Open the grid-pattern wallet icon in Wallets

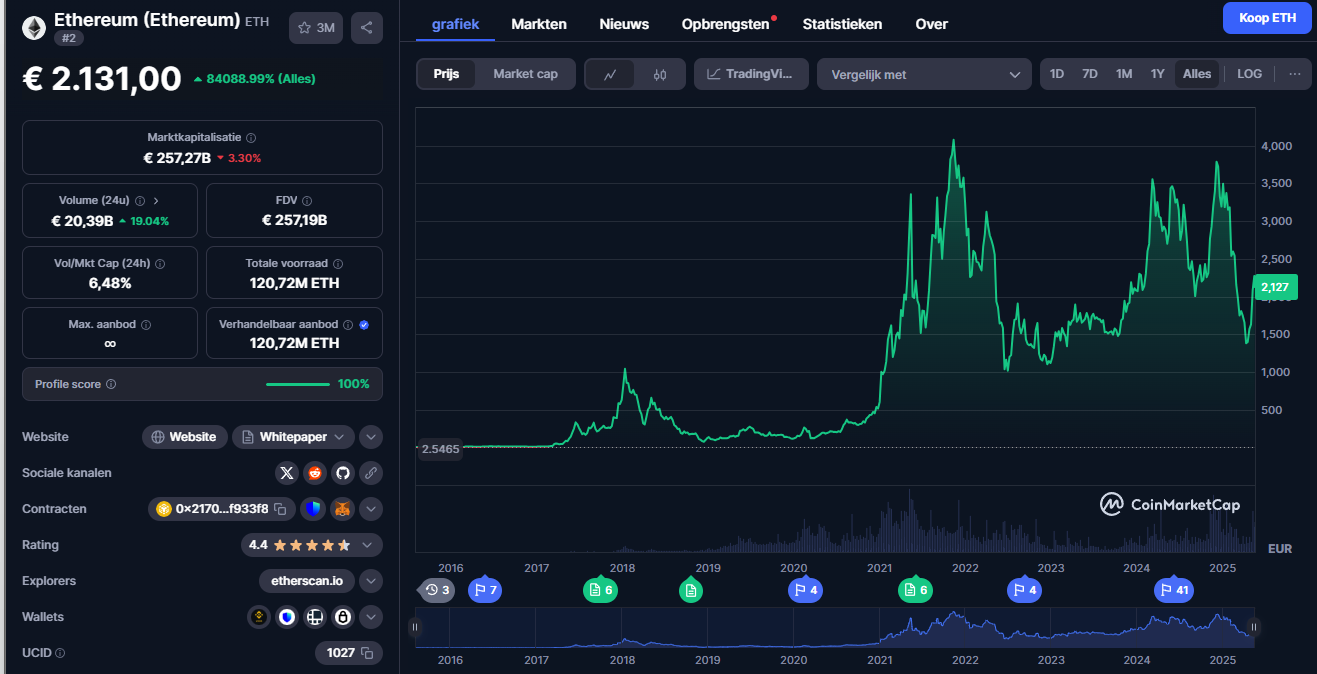[315, 617]
